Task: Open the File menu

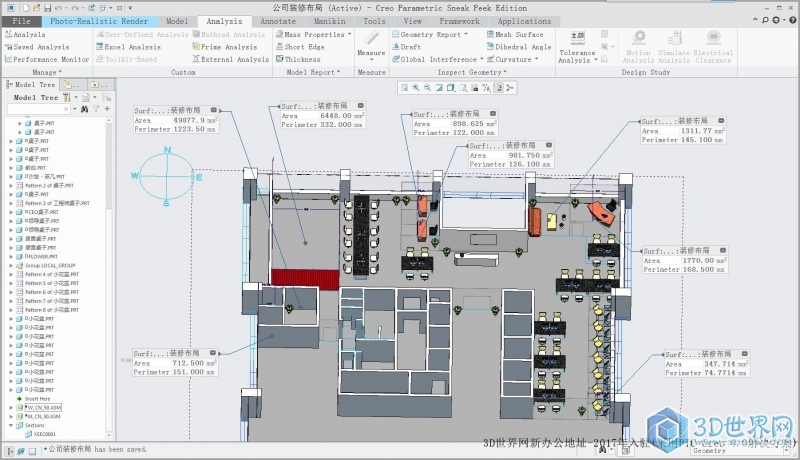Action: [x=21, y=21]
